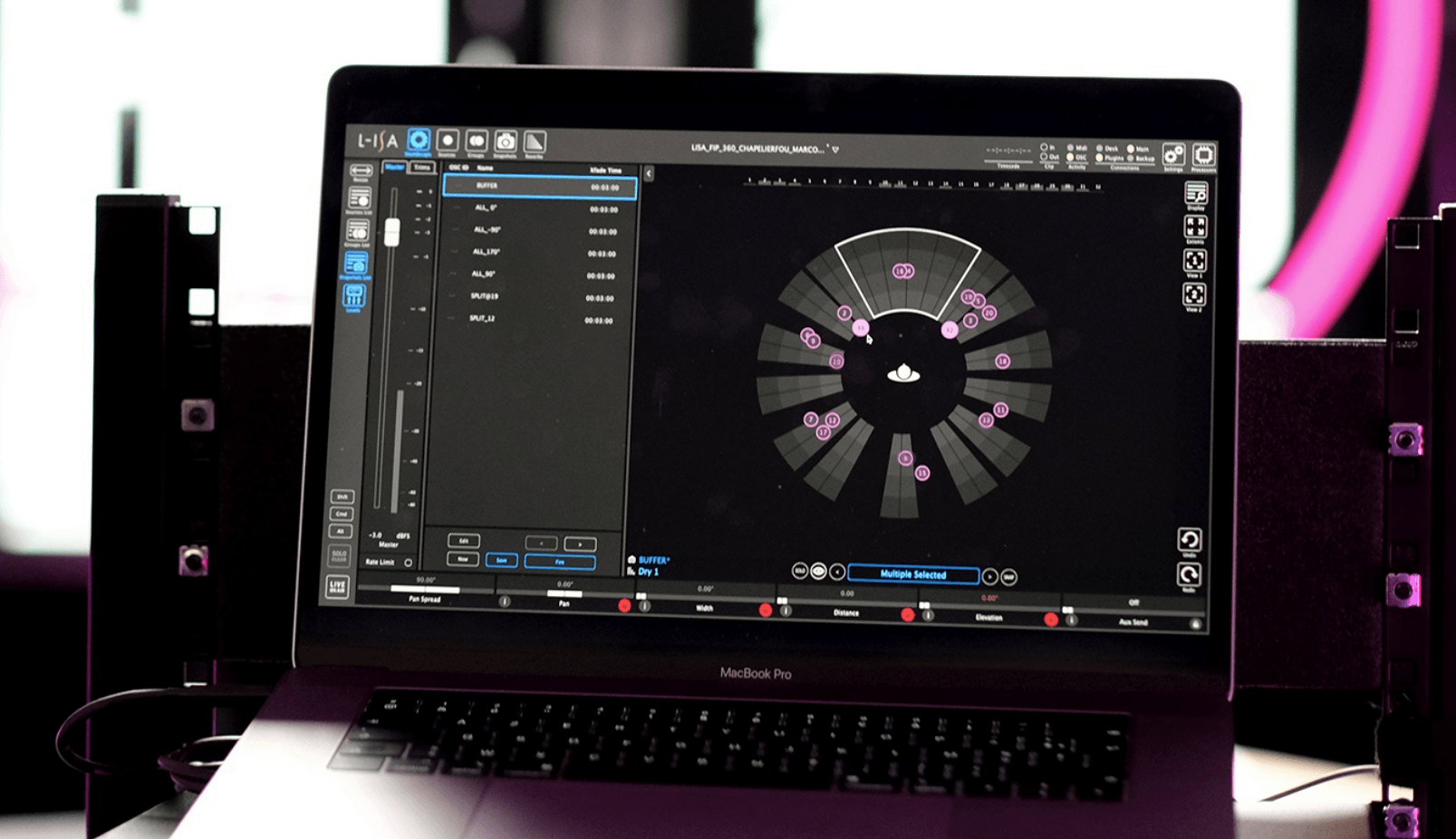Switch to the Trims tab
Screen dimensions: 1456x839
[x=422, y=168]
